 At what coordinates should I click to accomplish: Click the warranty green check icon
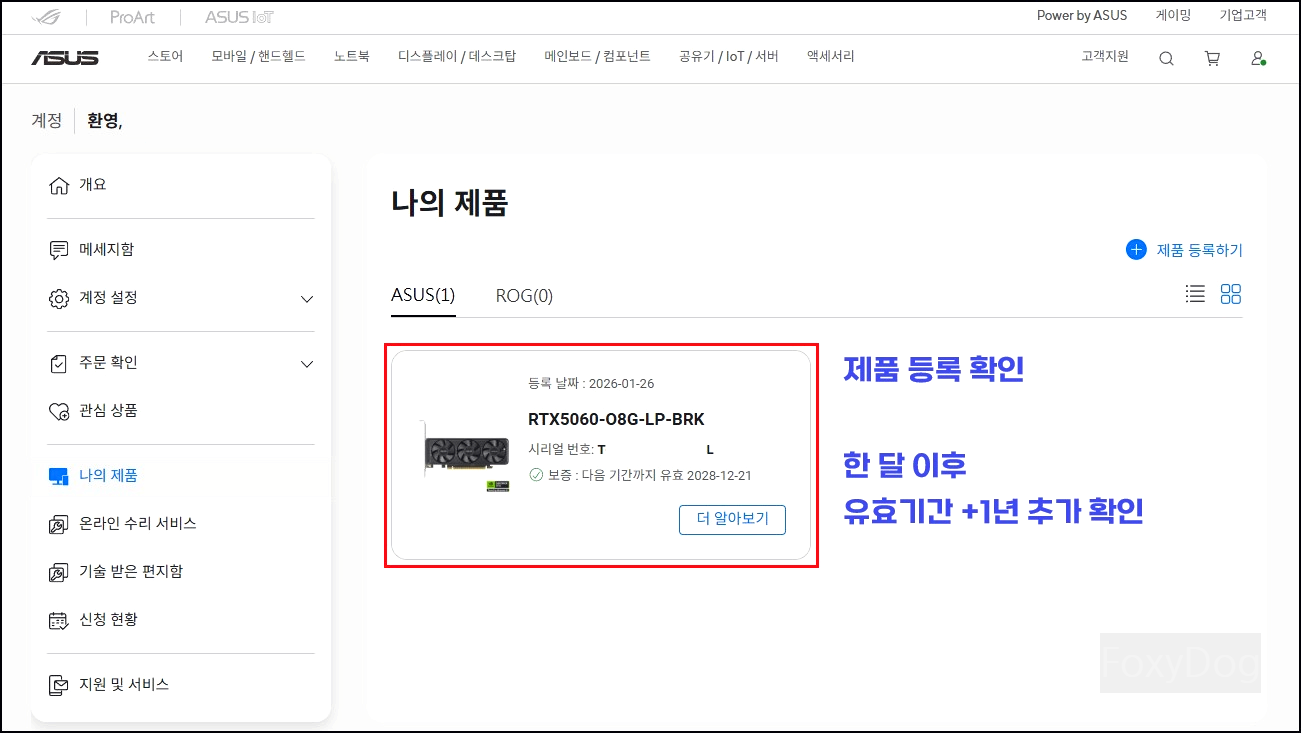pos(536,476)
